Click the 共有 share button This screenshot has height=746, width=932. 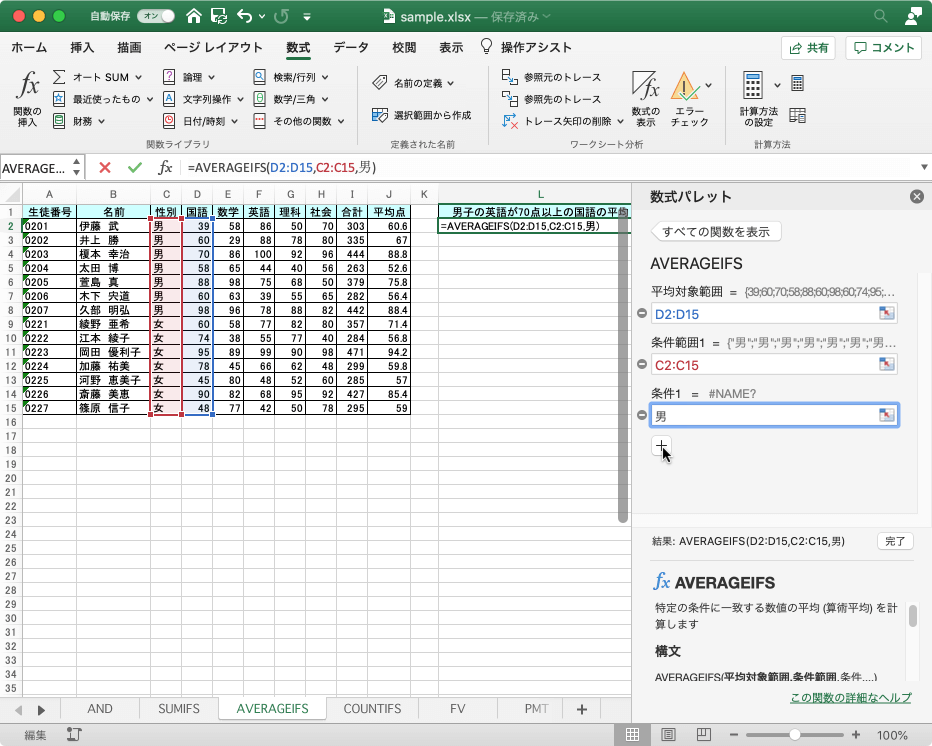[808, 48]
